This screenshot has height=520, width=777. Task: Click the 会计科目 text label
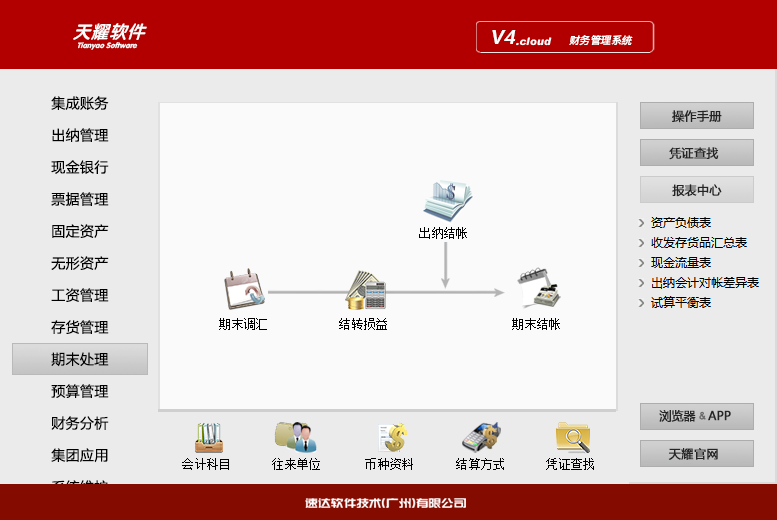206,464
